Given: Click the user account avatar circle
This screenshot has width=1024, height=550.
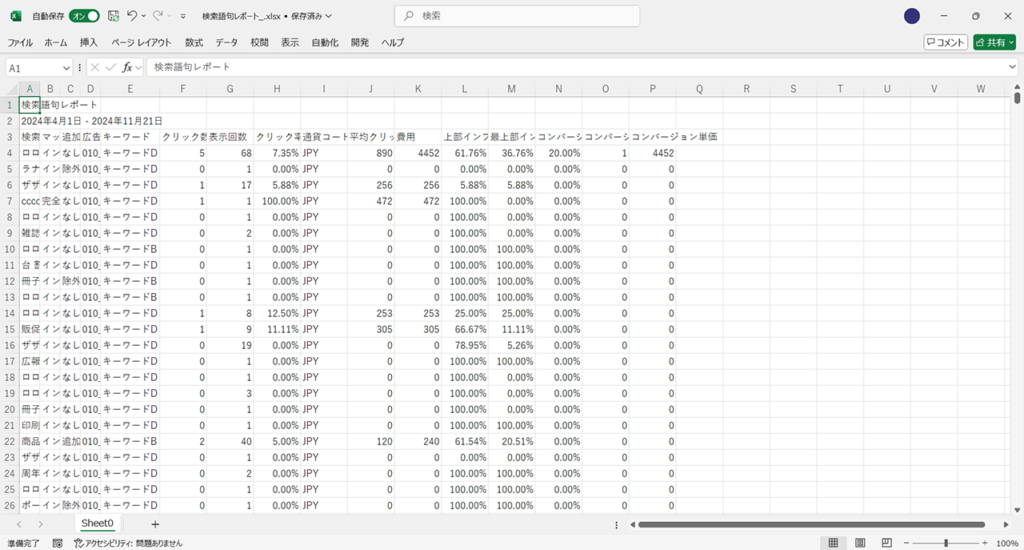Looking at the screenshot, I should tap(911, 16).
